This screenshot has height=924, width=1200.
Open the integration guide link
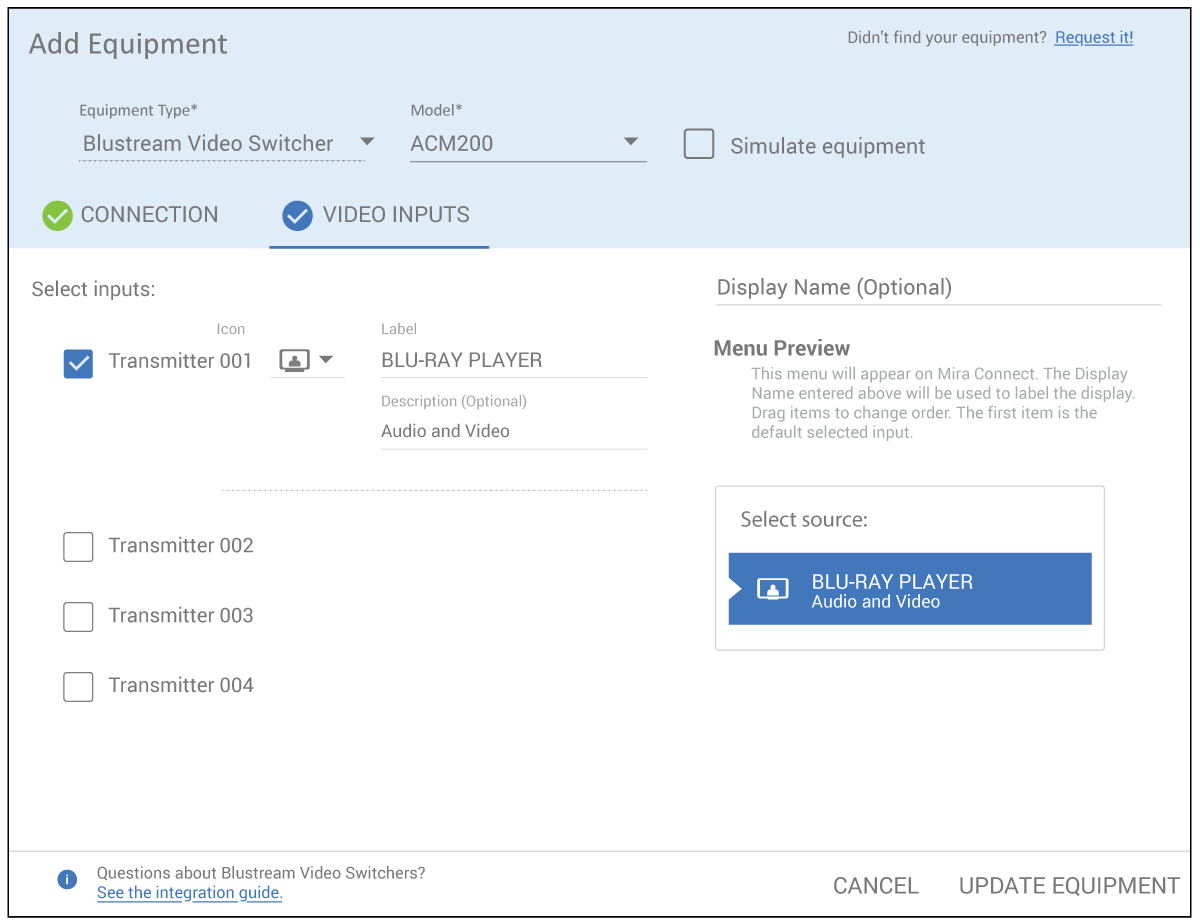click(189, 893)
